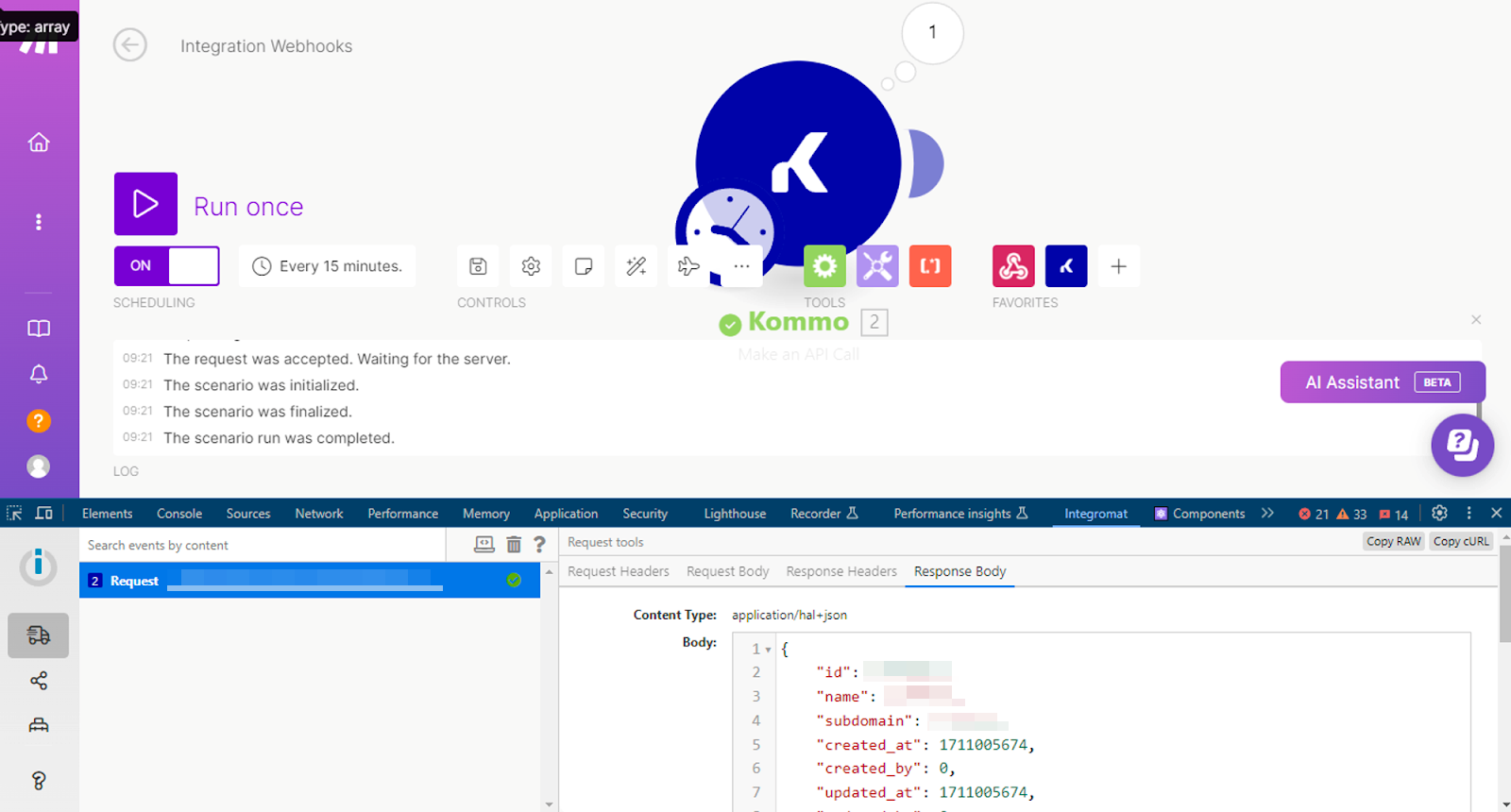Image resolution: width=1511 pixels, height=812 pixels.
Task: Open the three-dot More controls menu
Action: [742, 266]
